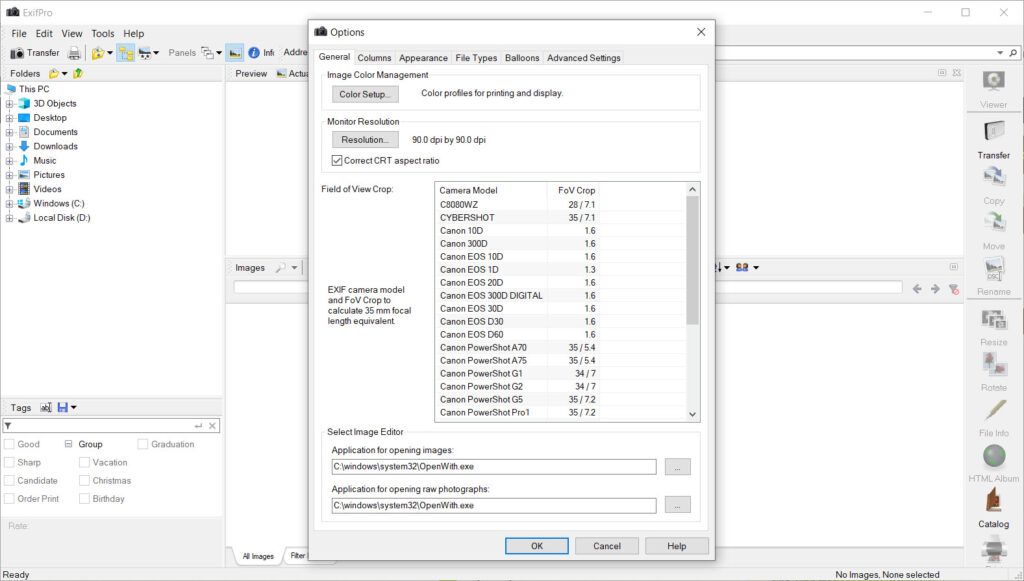Open the Panels dropdown arrow
Viewport: 1024px width, 581px height.
point(219,53)
